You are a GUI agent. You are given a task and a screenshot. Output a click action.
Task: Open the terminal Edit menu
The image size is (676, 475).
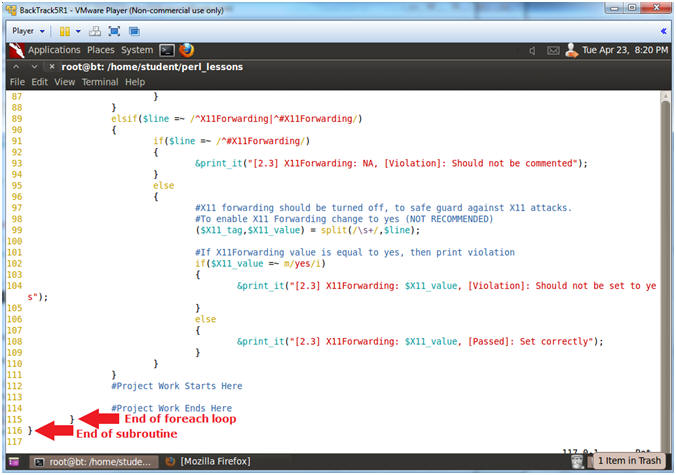coord(39,82)
